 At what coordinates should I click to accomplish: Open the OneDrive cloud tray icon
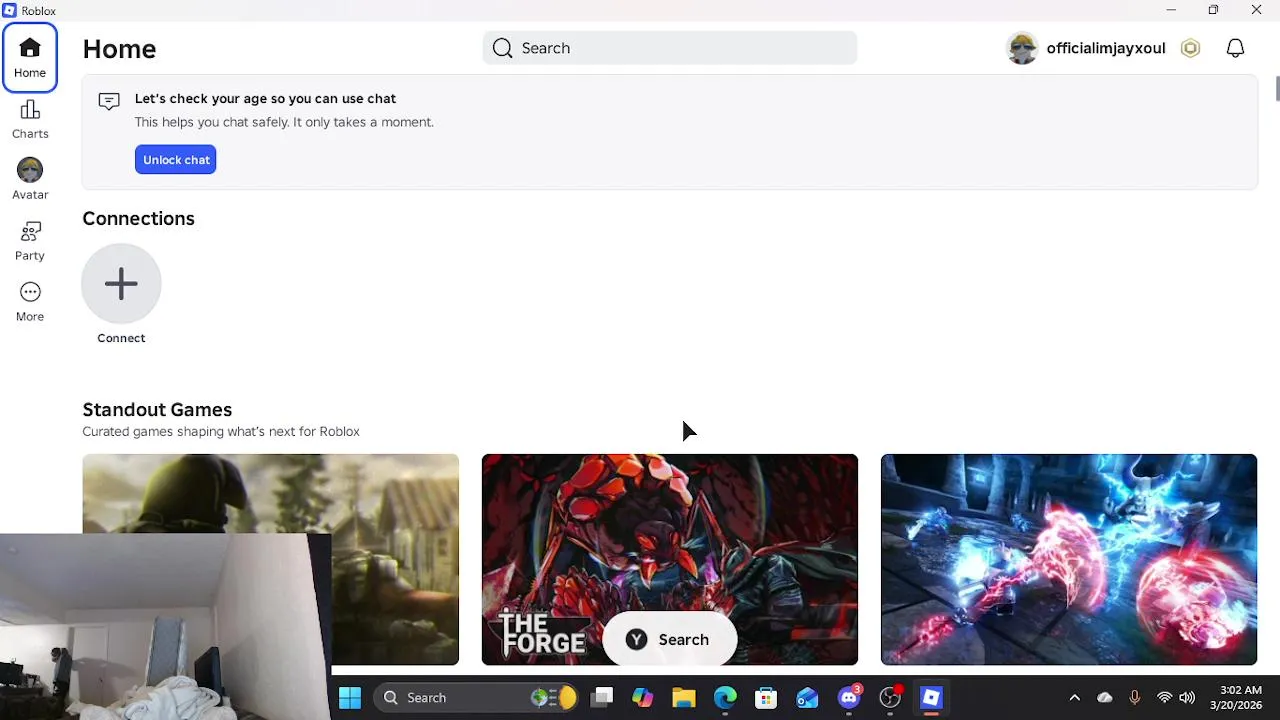click(x=1105, y=698)
